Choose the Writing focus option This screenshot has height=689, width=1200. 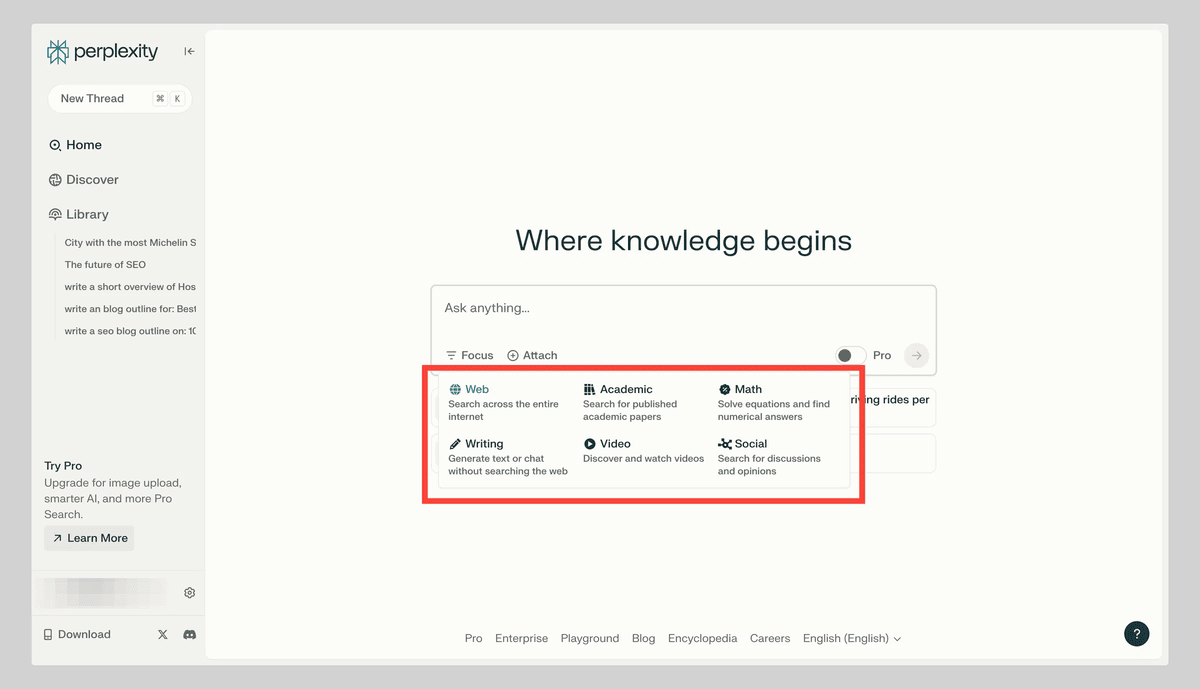click(x=484, y=444)
